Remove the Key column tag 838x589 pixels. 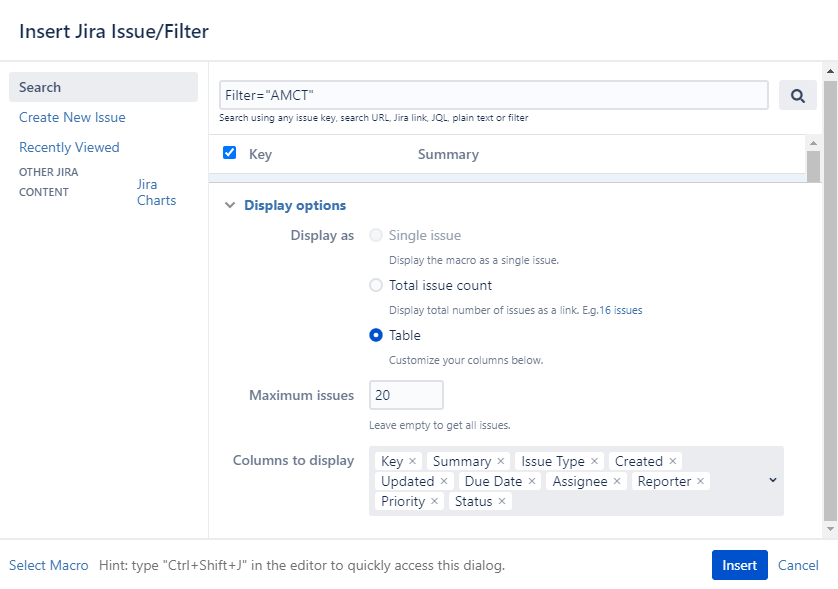pyautogui.click(x=413, y=461)
